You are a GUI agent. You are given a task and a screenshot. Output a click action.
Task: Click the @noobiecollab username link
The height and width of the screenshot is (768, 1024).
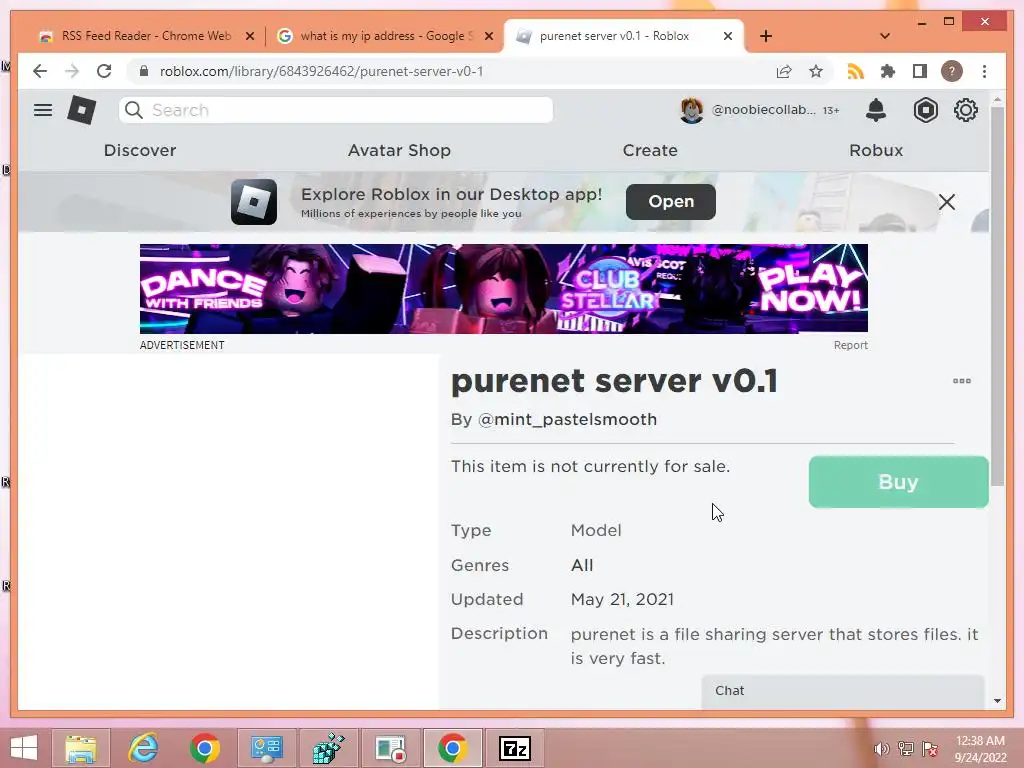763,110
